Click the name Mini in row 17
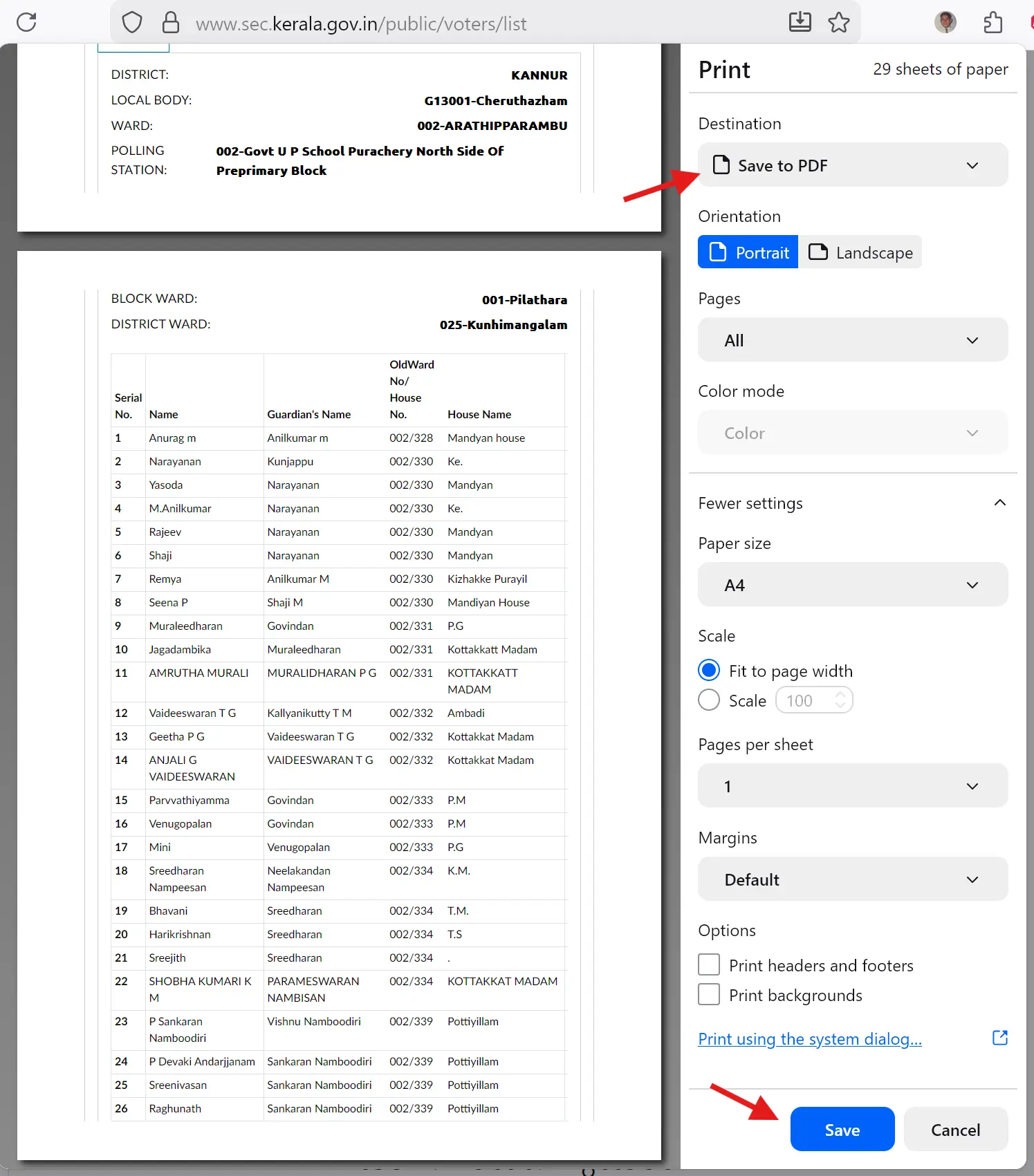Image resolution: width=1034 pixels, height=1176 pixels. pyautogui.click(x=160, y=847)
